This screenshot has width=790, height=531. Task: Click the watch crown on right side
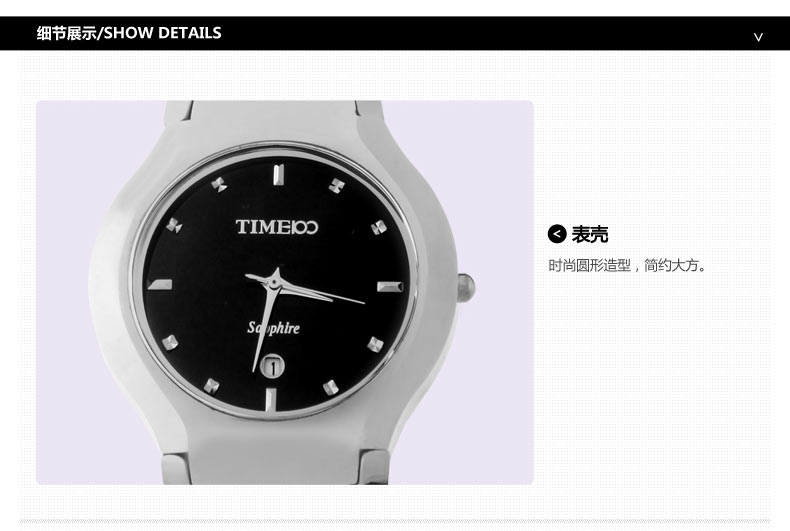466,287
